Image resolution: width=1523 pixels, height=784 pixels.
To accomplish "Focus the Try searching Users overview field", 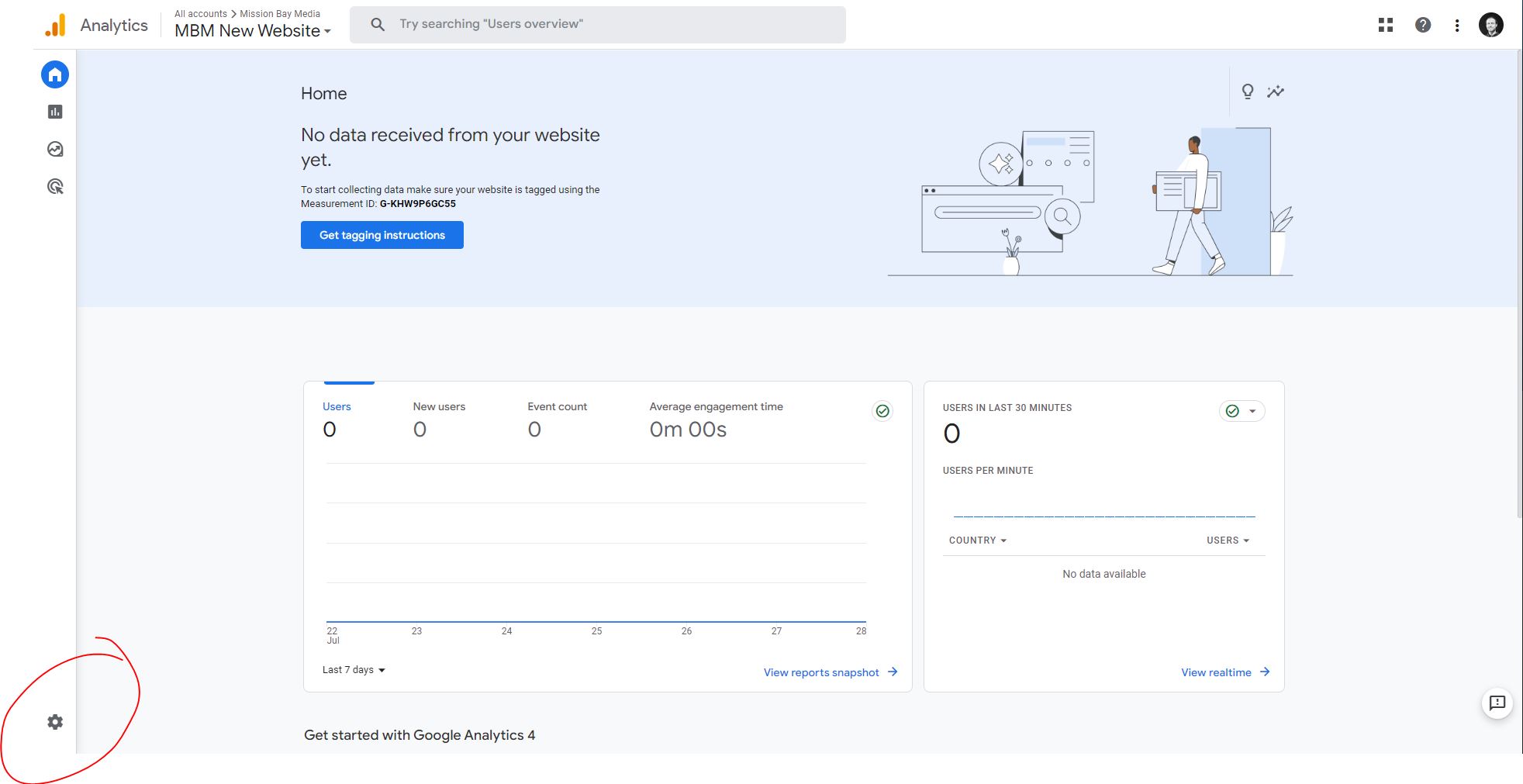I will tap(598, 25).
